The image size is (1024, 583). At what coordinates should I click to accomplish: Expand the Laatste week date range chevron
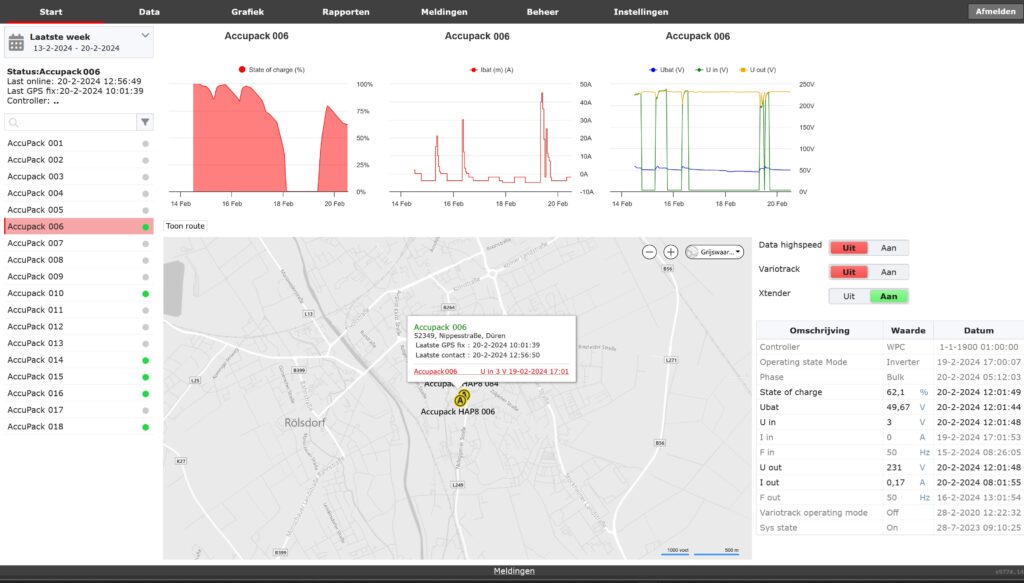click(x=145, y=35)
